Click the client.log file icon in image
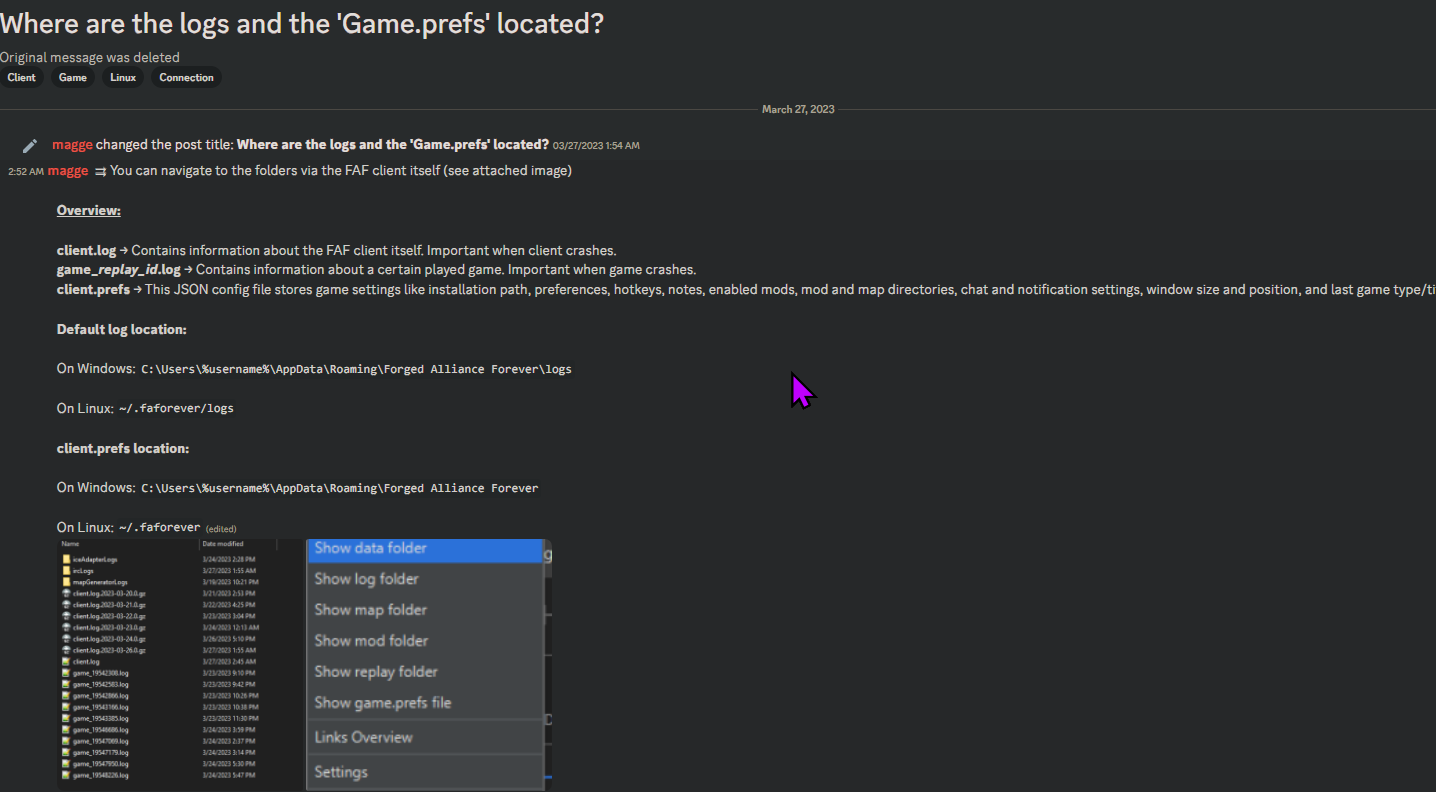The width and height of the screenshot is (1436, 792). click(x=66, y=661)
